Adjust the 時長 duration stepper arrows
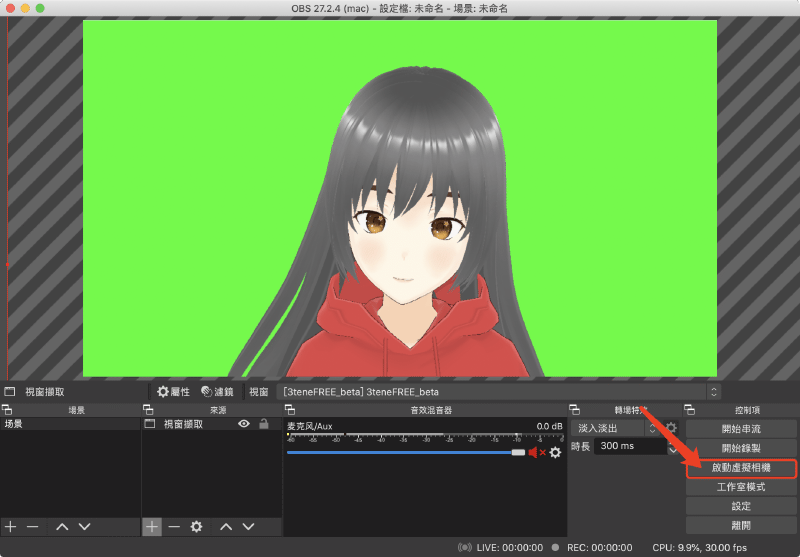This screenshot has width=800, height=557. coord(673,446)
